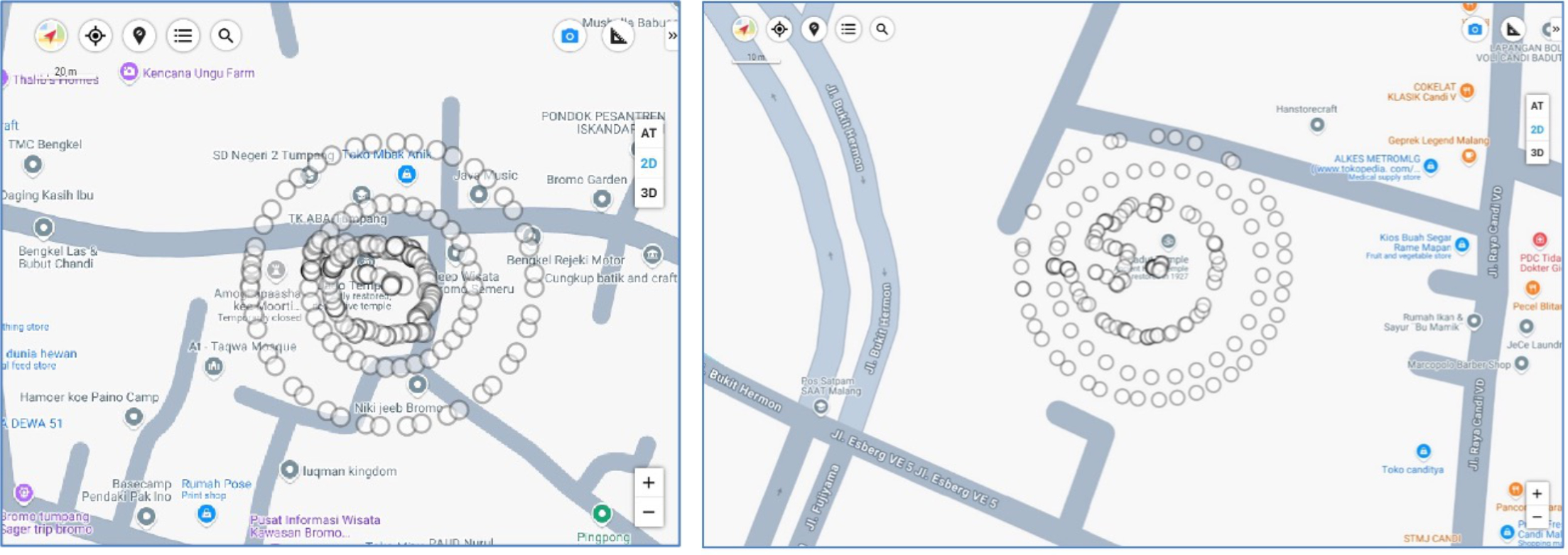1568x555 pixels.
Task: Switch the left map to AT mode
Action: tap(649, 134)
